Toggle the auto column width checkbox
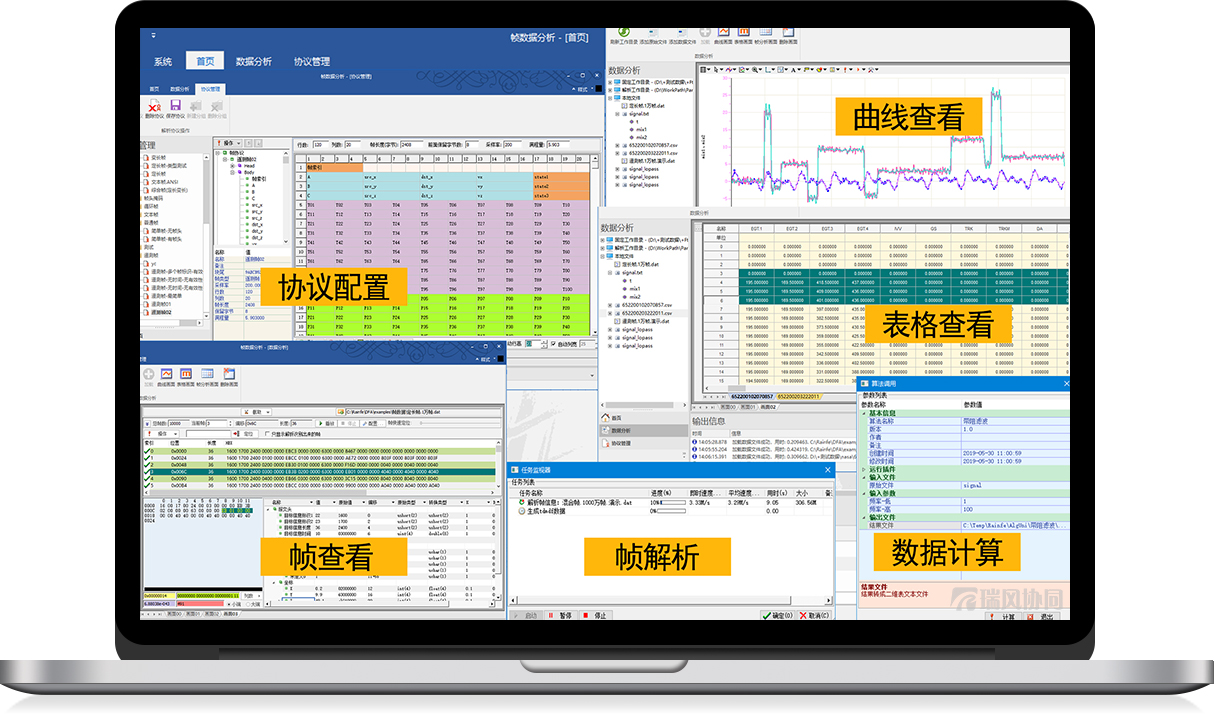The height and width of the screenshot is (714, 1214). tap(554, 344)
